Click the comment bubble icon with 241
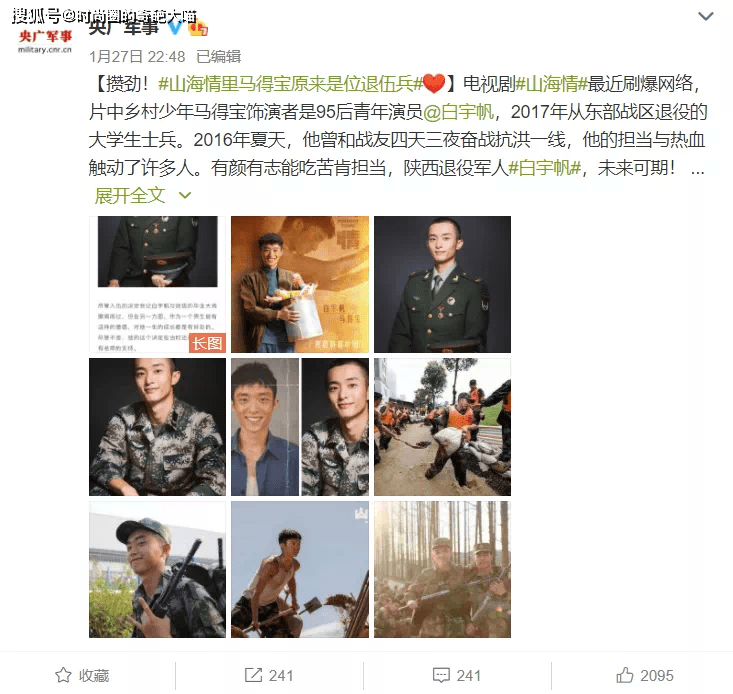Screen dimensions: 733x694 tap(441, 675)
